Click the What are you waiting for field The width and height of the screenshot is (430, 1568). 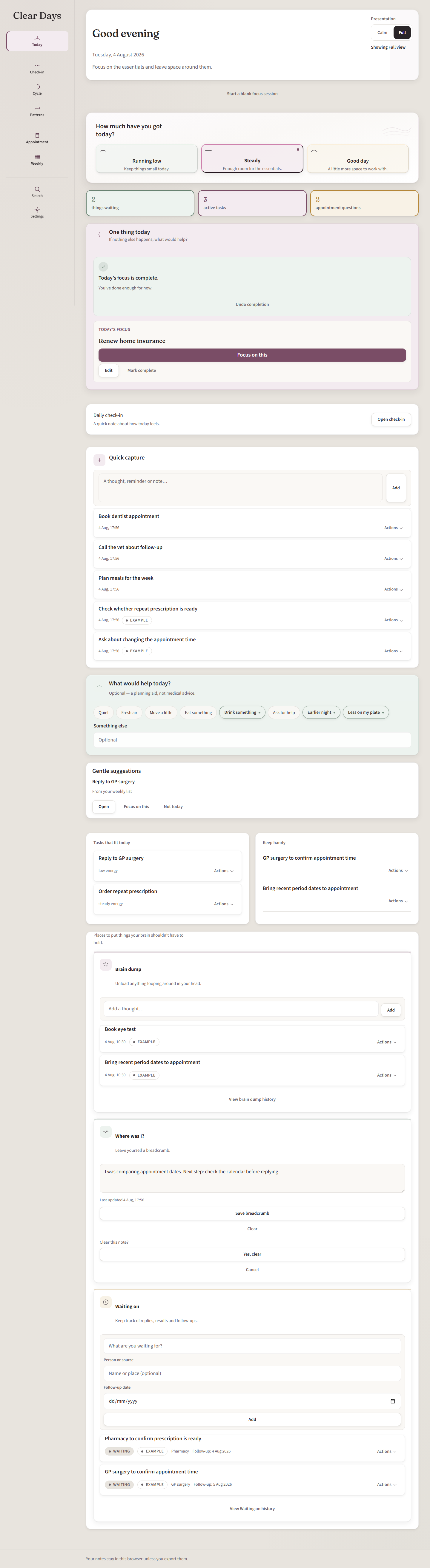(252, 1346)
